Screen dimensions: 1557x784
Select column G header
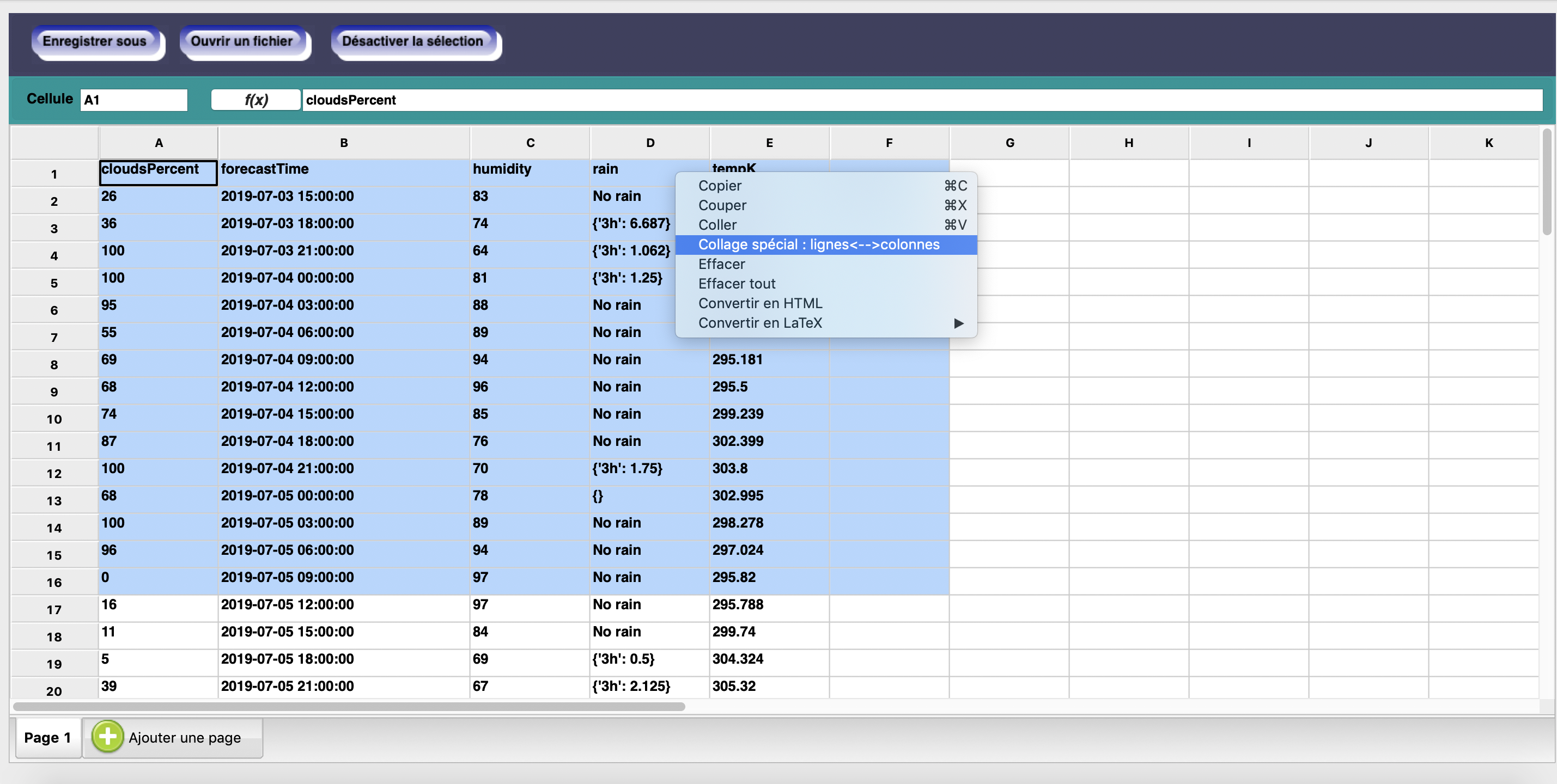(x=1009, y=143)
